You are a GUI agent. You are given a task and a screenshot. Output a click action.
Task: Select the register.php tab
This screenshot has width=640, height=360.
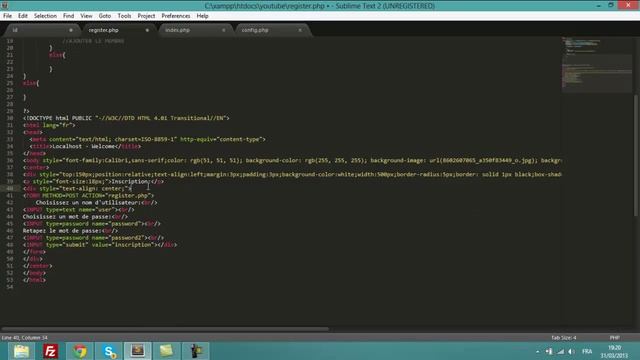coord(118,30)
